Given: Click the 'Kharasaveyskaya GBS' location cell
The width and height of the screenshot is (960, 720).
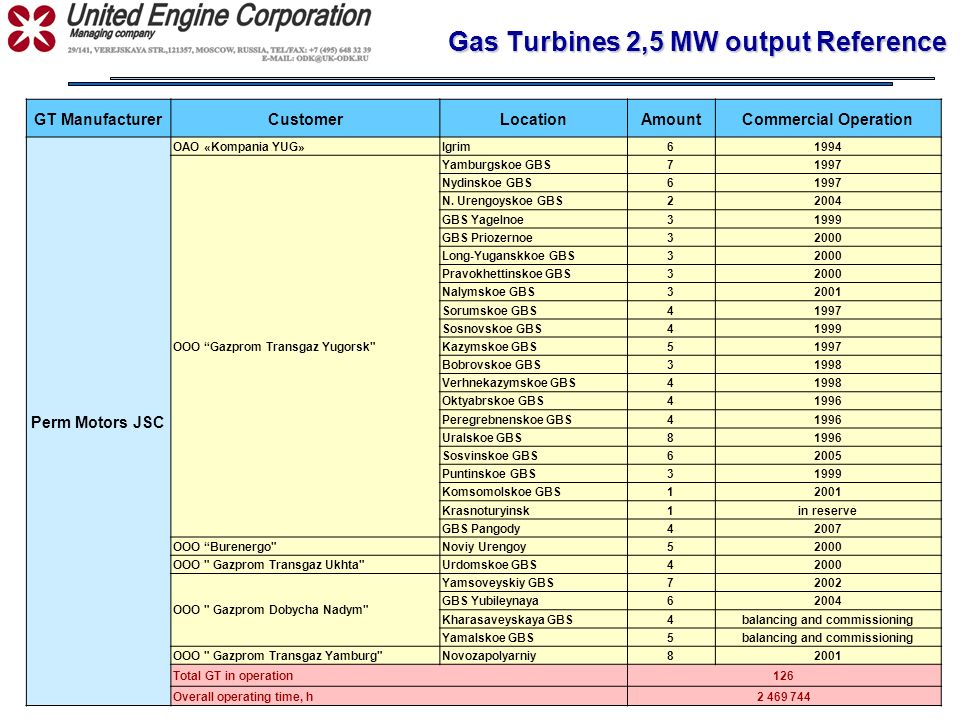Looking at the screenshot, I should 533,619.
